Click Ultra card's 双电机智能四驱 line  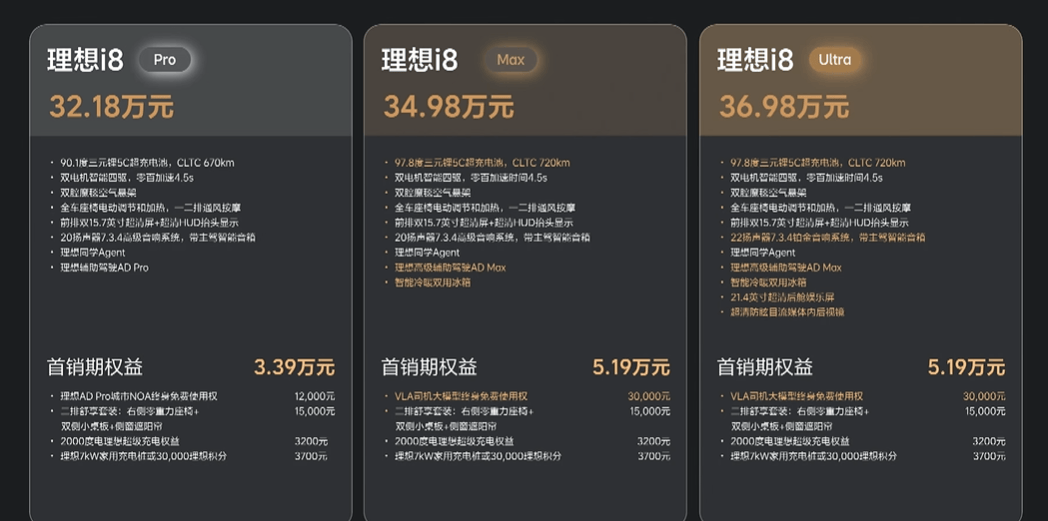[806, 178]
